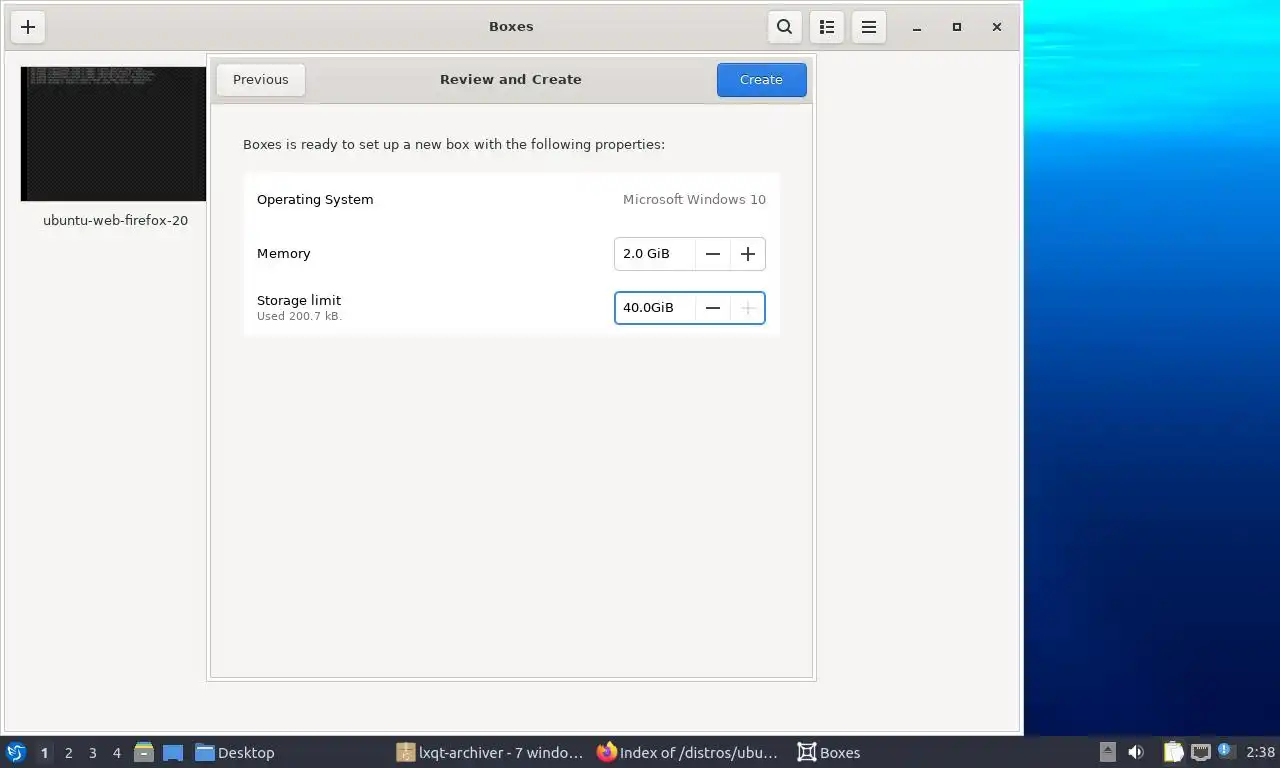Click the Operating System label
The width and height of the screenshot is (1280, 768).
click(315, 199)
